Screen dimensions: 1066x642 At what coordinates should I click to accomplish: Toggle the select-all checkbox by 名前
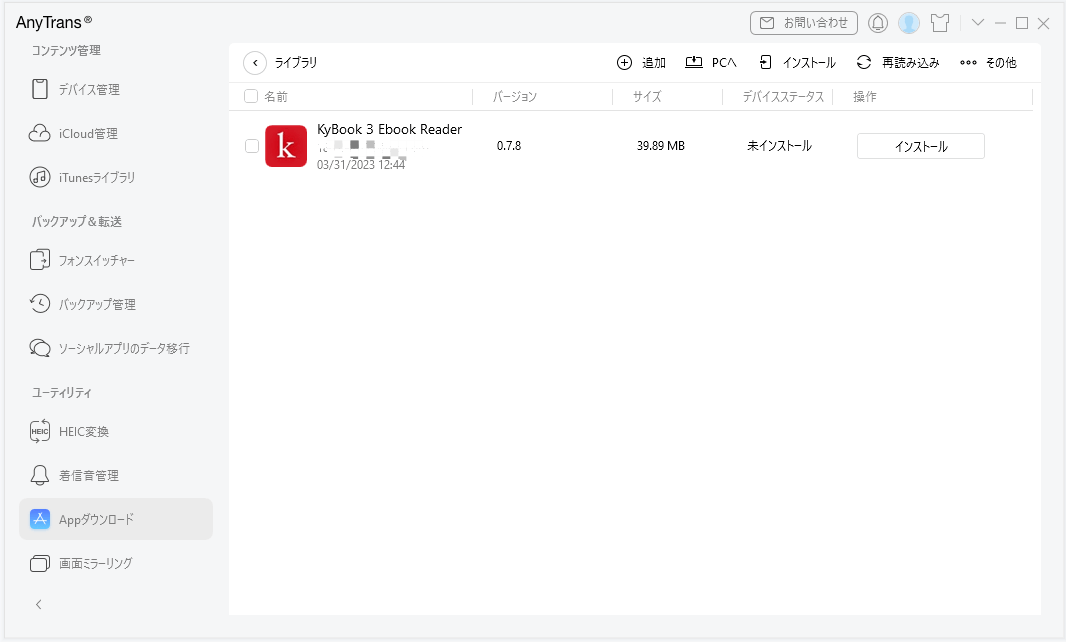coord(251,96)
